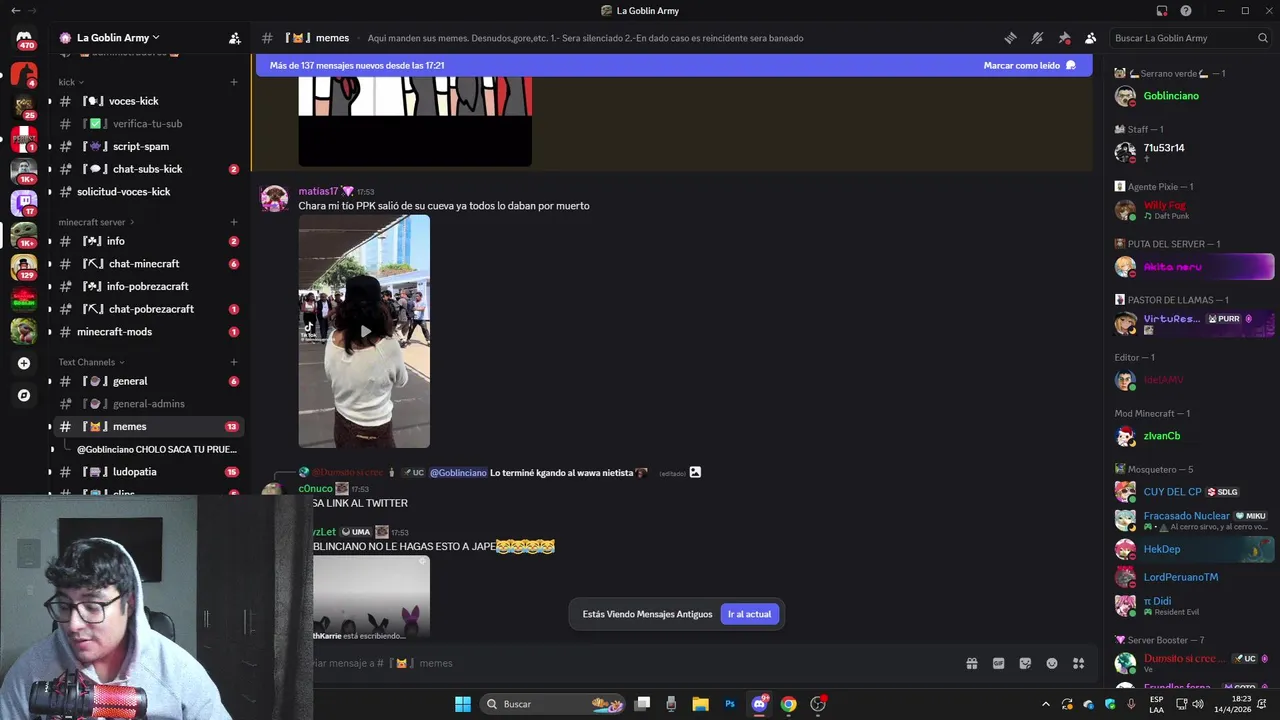This screenshot has height=720, width=1280.
Task: Open the gift icon in message bar
Action: coord(971,663)
